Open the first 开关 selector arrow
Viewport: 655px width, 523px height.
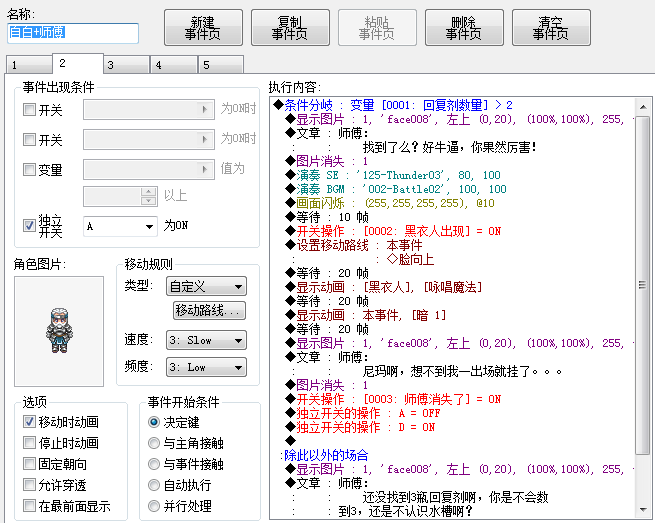204,109
